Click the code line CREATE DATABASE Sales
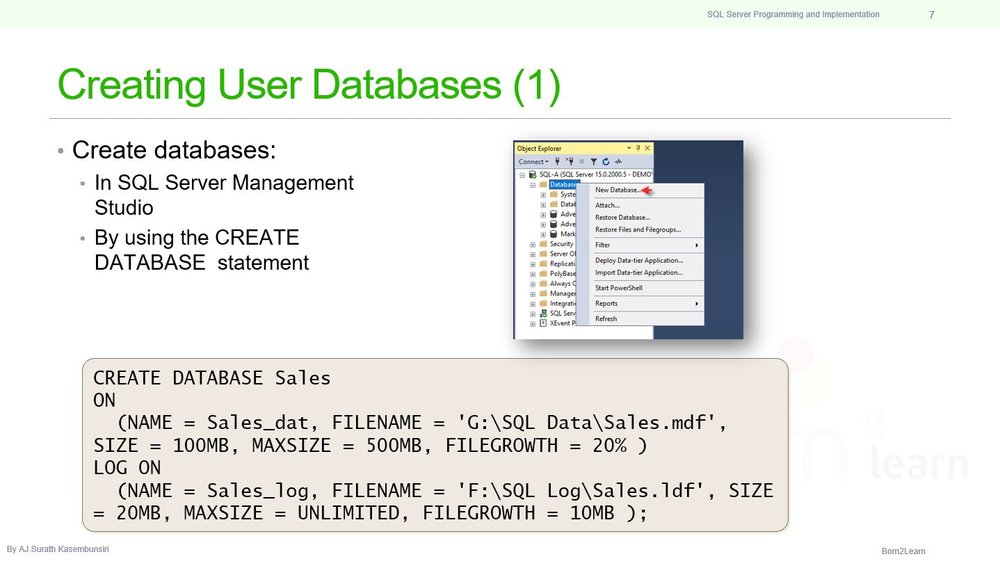Image resolution: width=1000 pixels, height=561 pixels. click(x=212, y=378)
